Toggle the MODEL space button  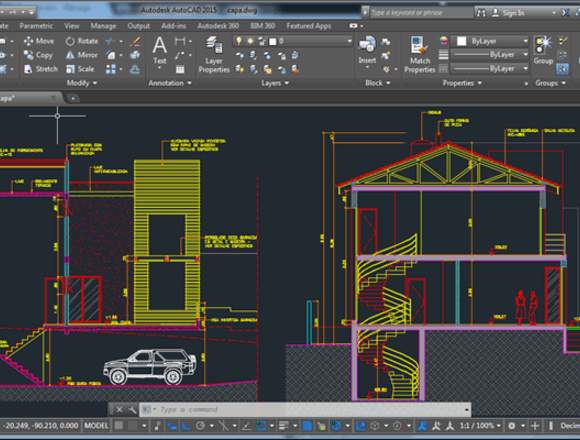tap(97, 426)
